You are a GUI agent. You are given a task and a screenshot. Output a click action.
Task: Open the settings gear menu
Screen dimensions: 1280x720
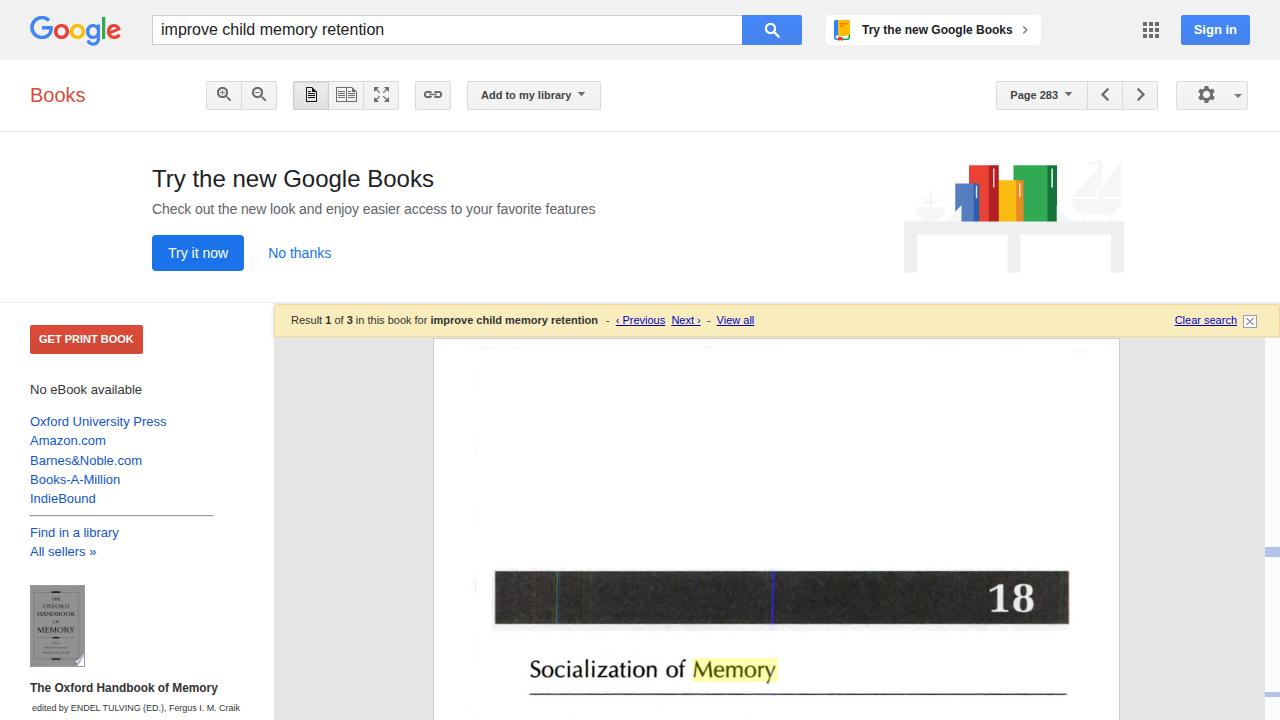click(1206, 95)
